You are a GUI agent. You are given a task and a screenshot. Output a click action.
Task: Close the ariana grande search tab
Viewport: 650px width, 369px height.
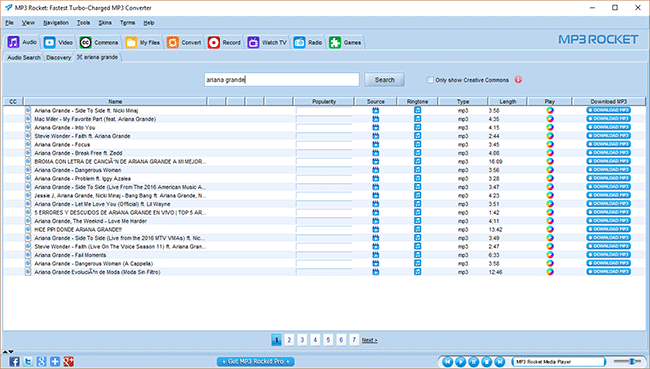(80, 57)
